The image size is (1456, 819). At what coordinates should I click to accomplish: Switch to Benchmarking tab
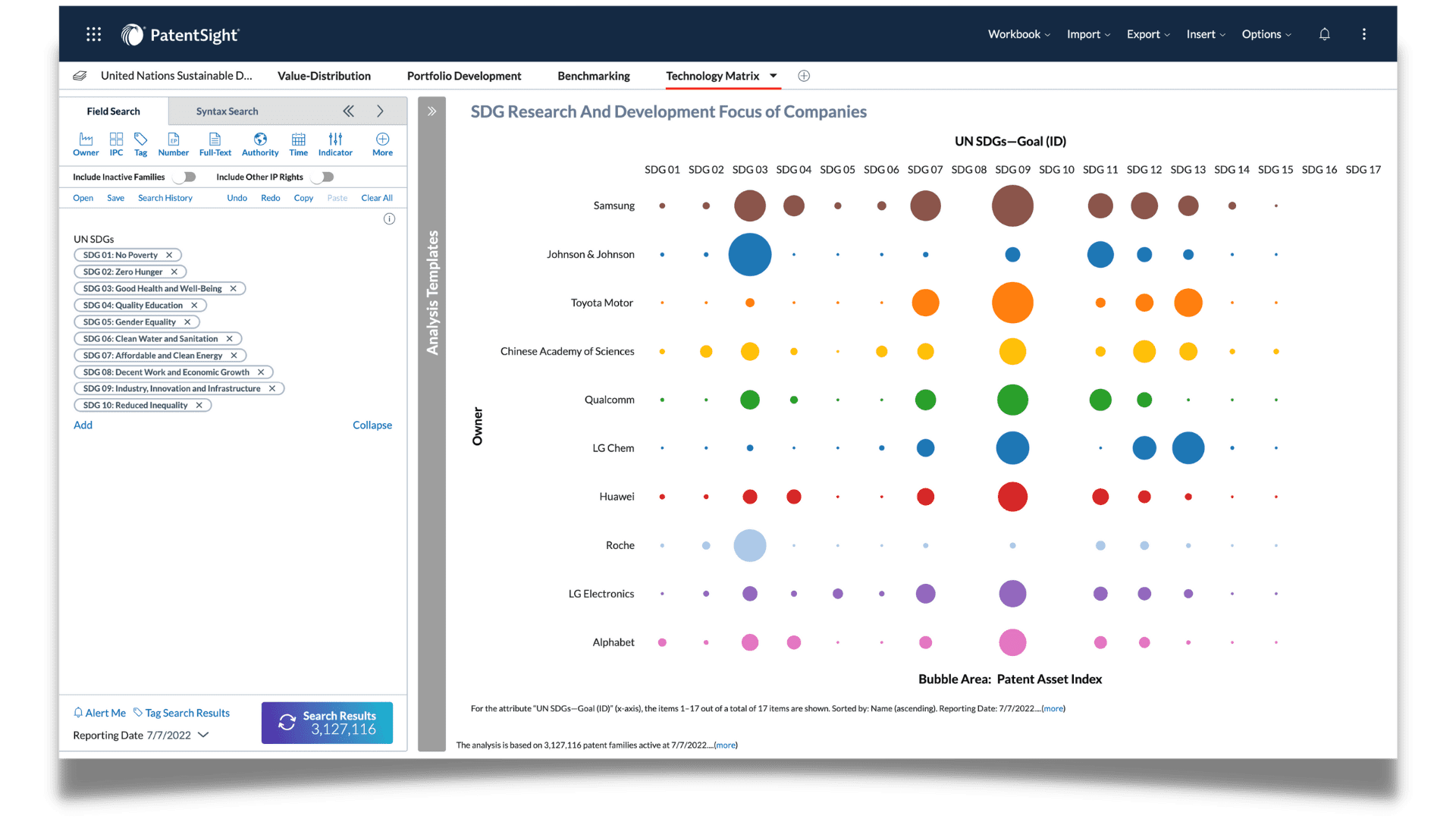594,76
